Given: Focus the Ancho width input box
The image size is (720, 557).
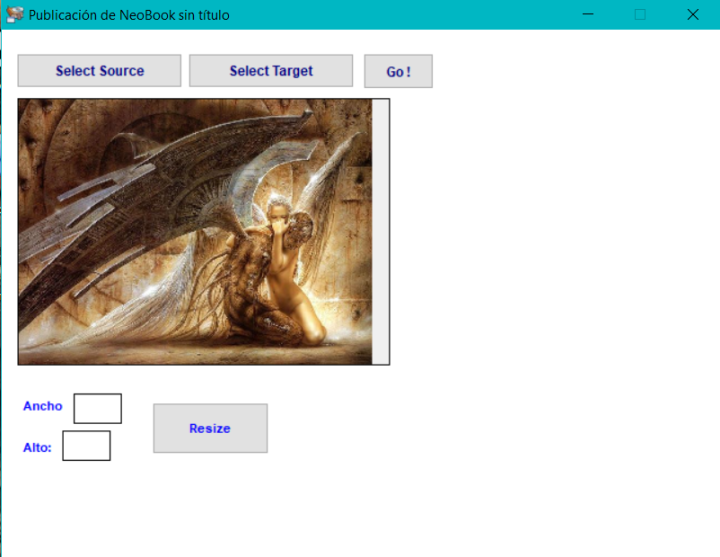Looking at the screenshot, I should pyautogui.click(x=98, y=408).
